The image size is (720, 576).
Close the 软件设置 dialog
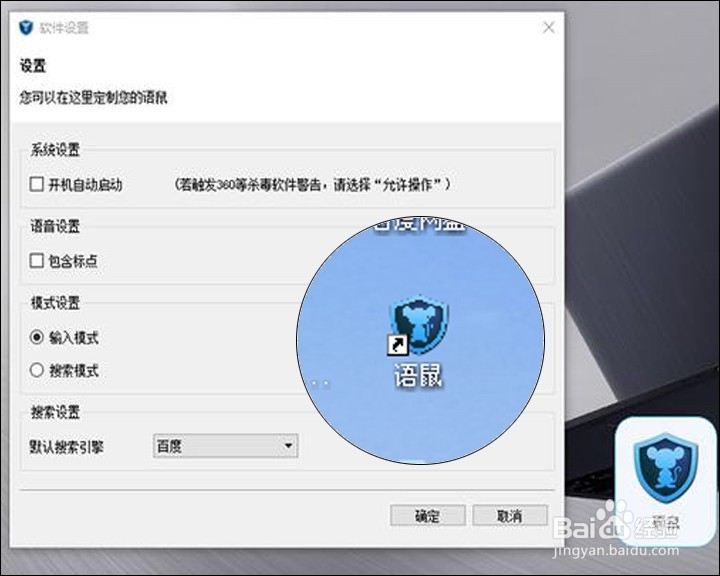pyautogui.click(x=549, y=28)
